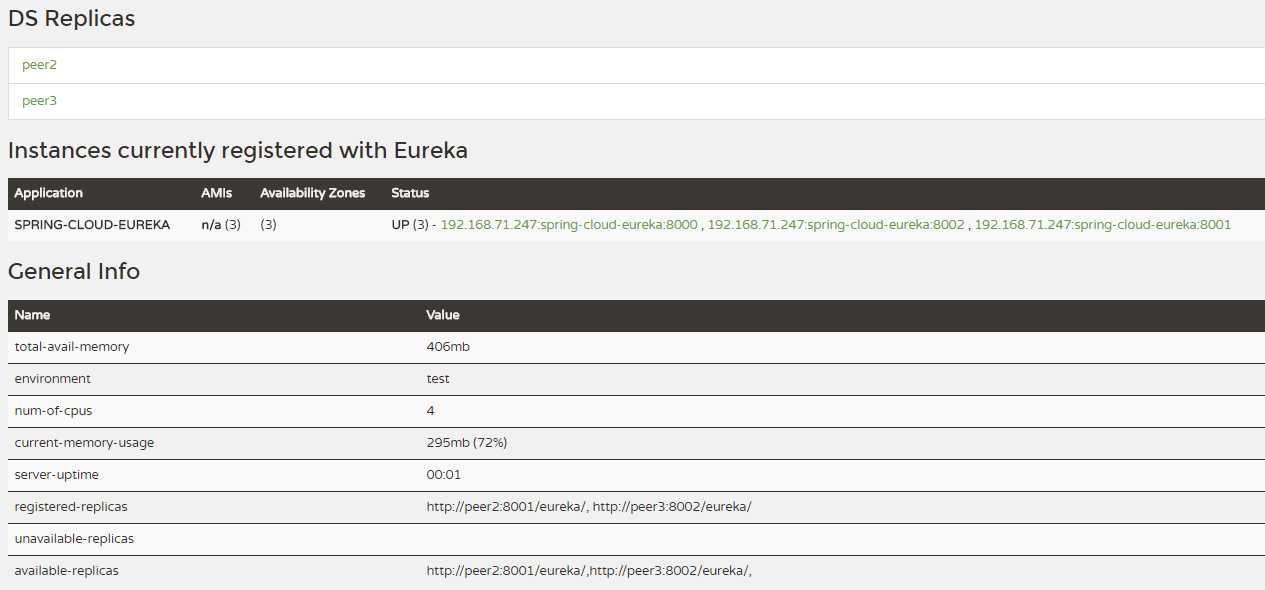Click the num-of-cpus row label

(x=54, y=411)
